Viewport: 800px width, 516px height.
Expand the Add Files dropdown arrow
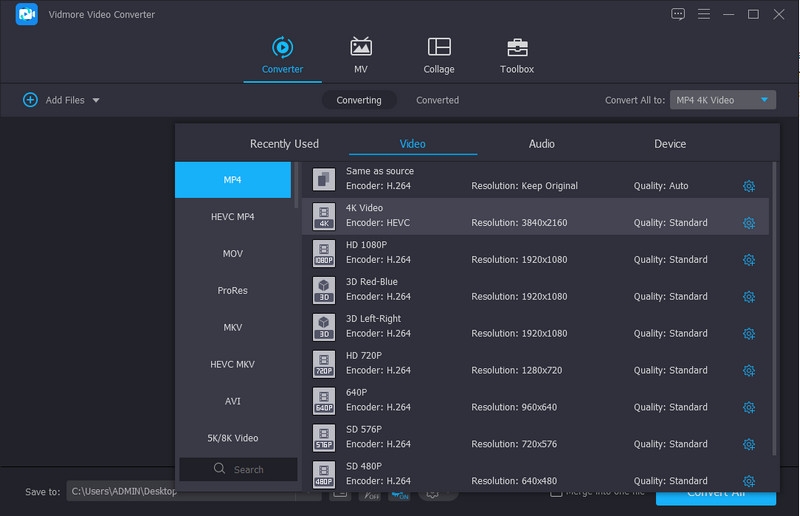click(x=96, y=100)
